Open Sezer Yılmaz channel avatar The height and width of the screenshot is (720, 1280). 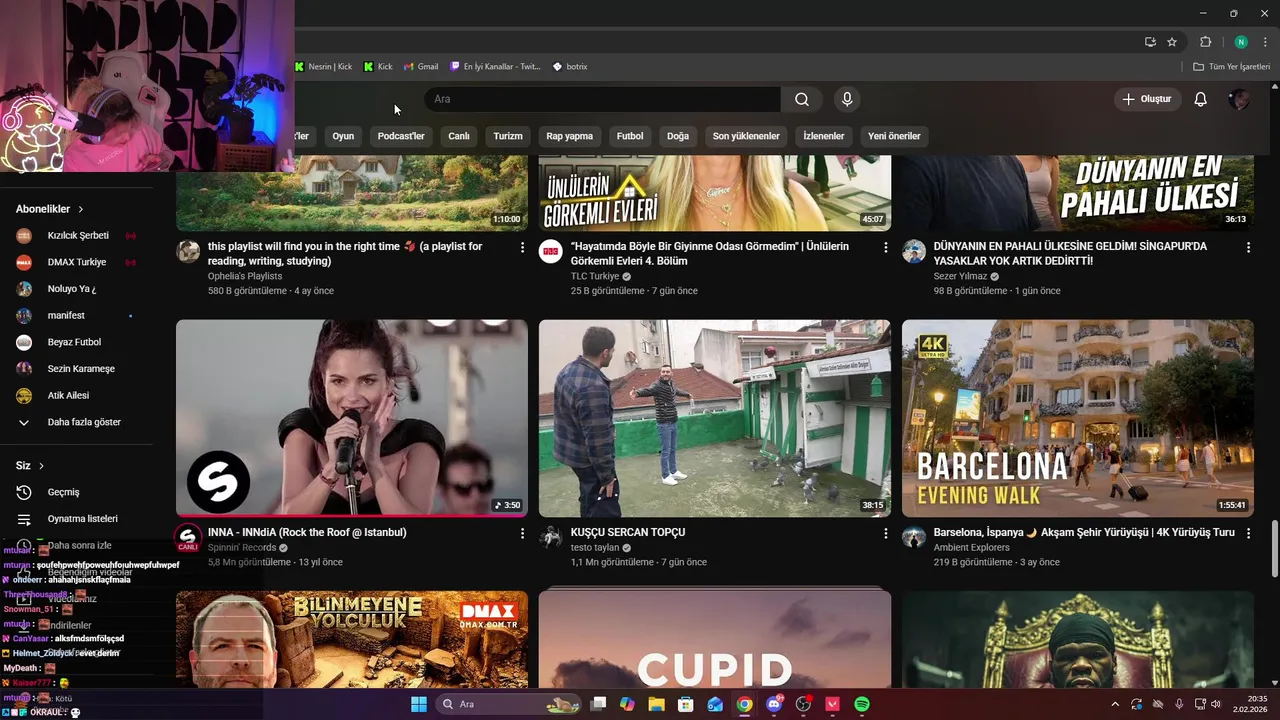pos(914,251)
